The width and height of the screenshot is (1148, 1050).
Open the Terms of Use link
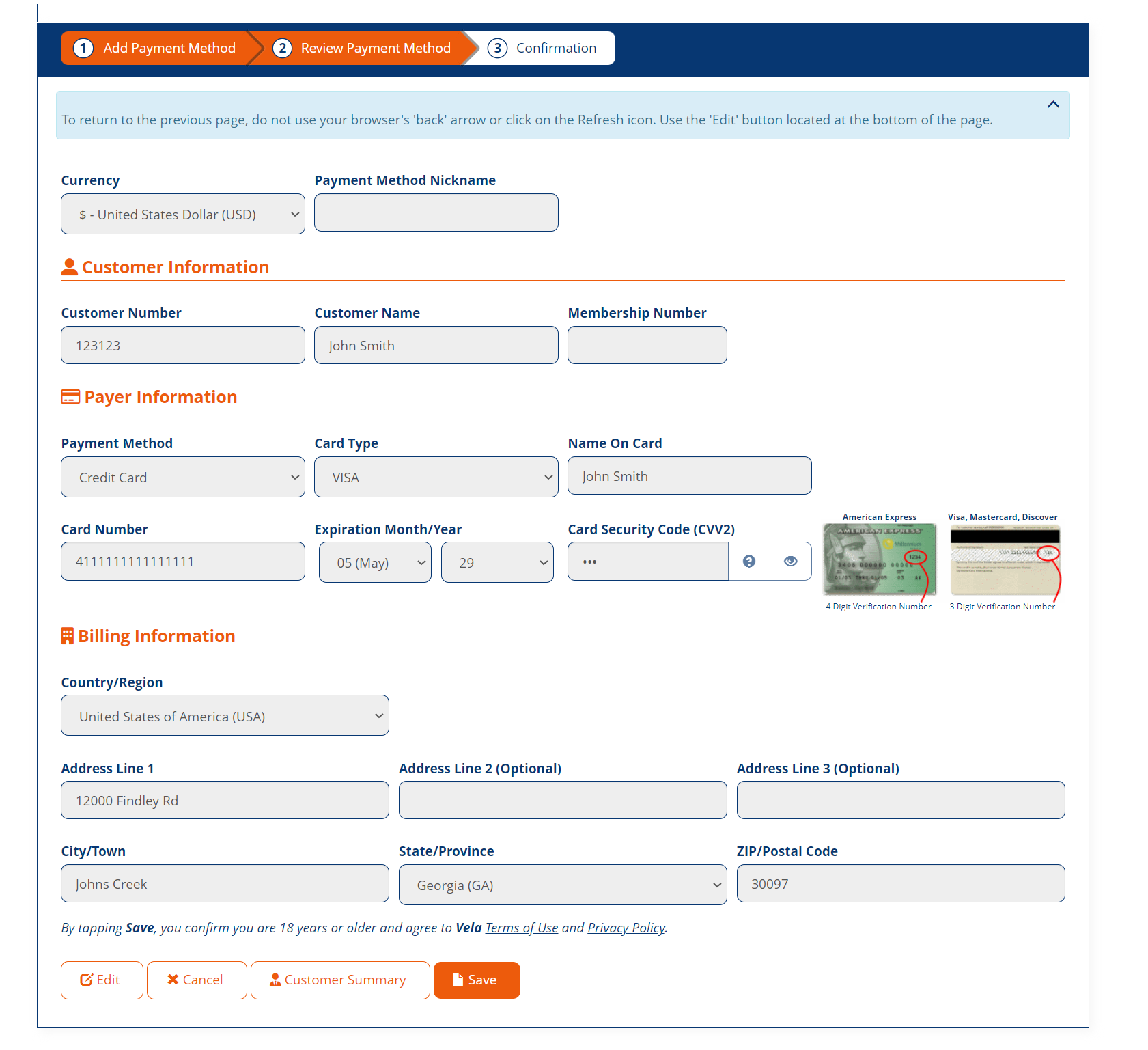click(521, 928)
